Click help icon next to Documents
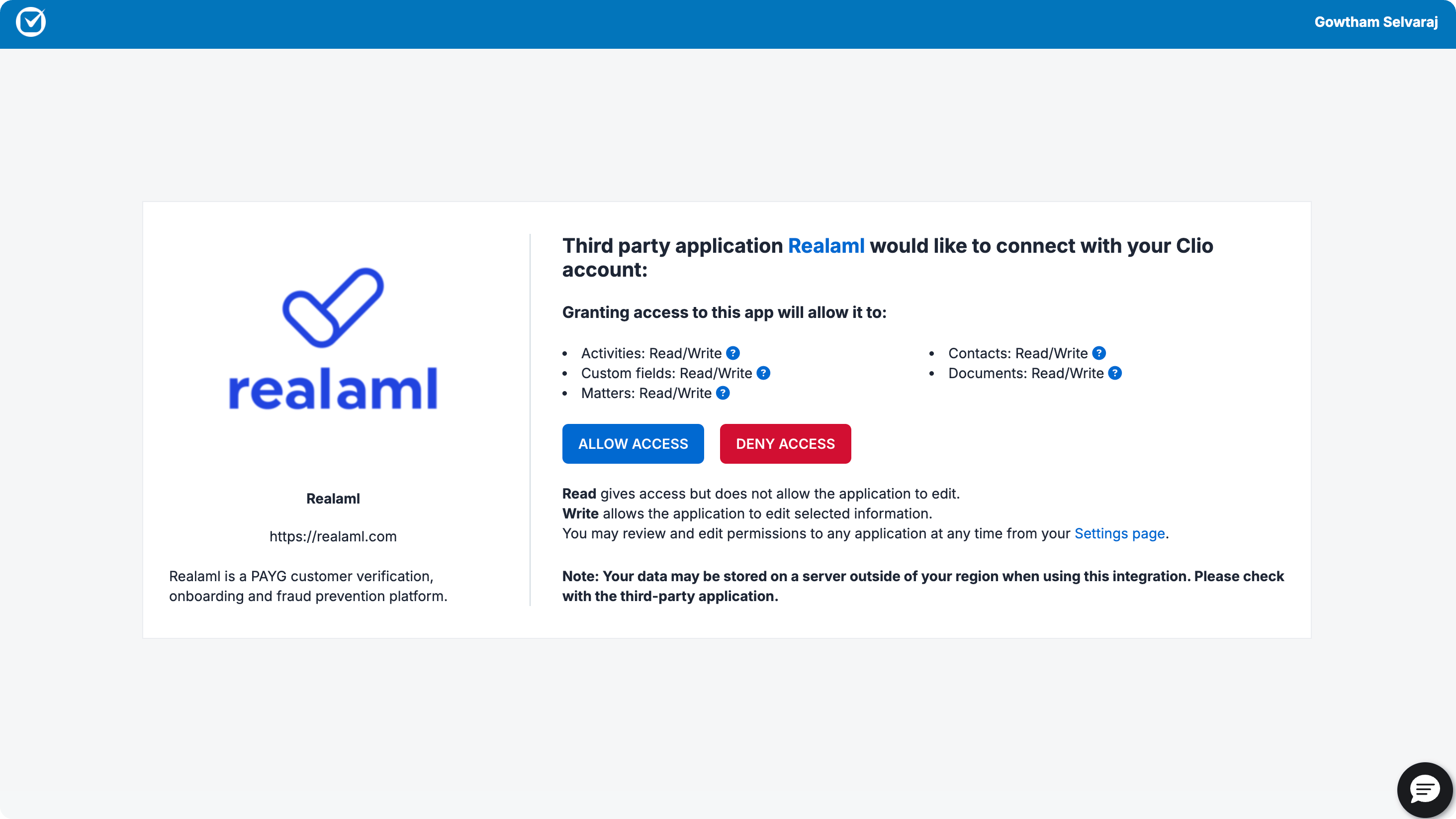The width and height of the screenshot is (1456, 819). point(1114,373)
